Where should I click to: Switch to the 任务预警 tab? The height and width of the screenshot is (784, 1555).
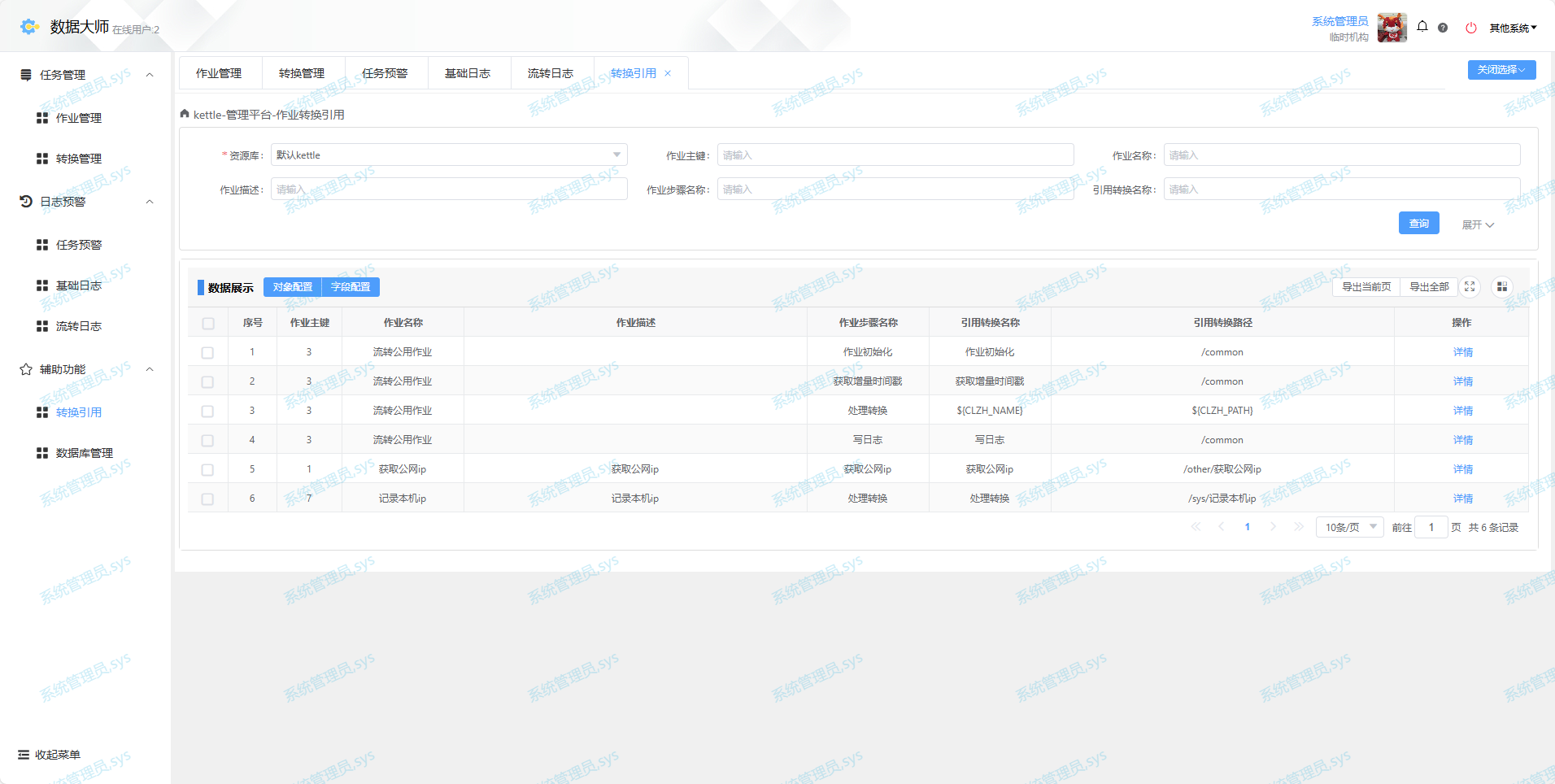[385, 73]
